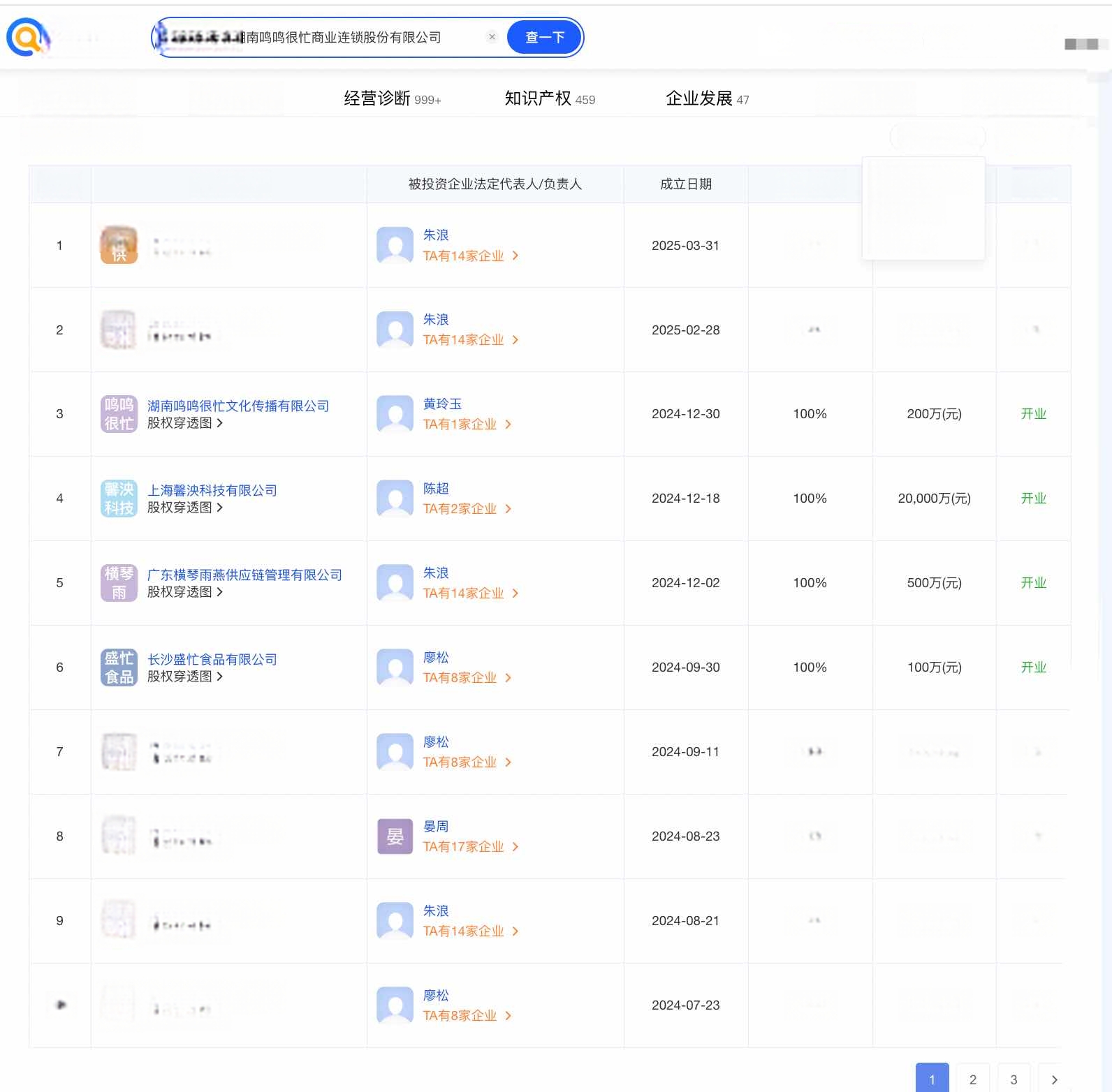Expand TA有8家企业 in the 2024-07-23 row
1112x1092 pixels.
point(467,1016)
